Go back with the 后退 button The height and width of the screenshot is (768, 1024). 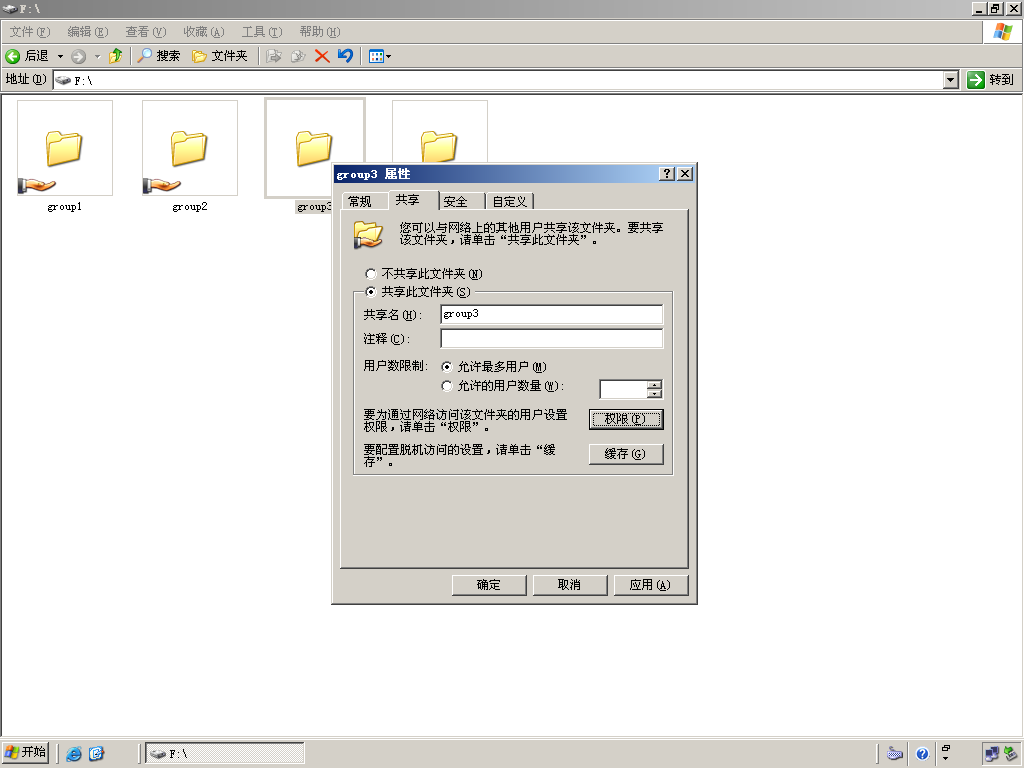pos(27,56)
